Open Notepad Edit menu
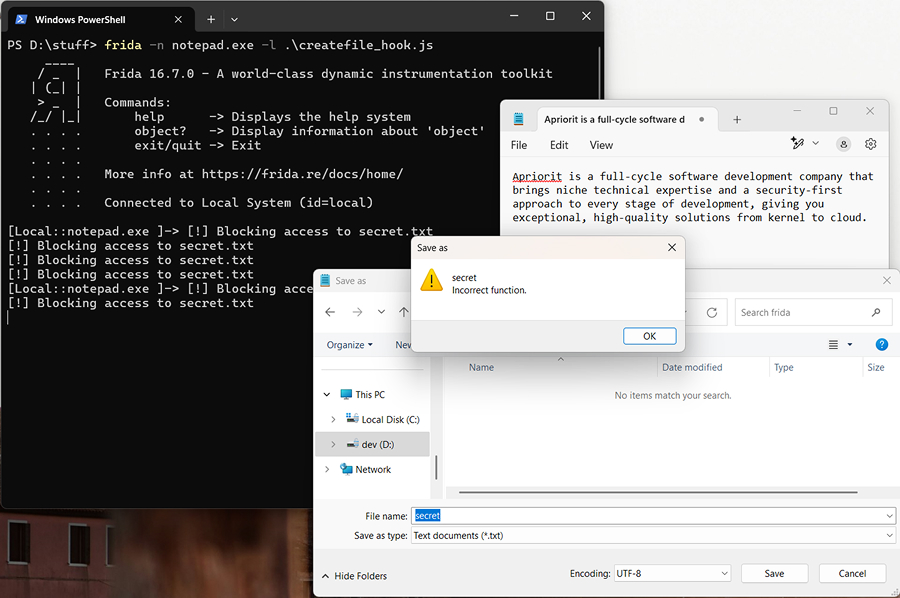Image resolution: width=900 pixels, height=598 pixels. tap(558, 145)
